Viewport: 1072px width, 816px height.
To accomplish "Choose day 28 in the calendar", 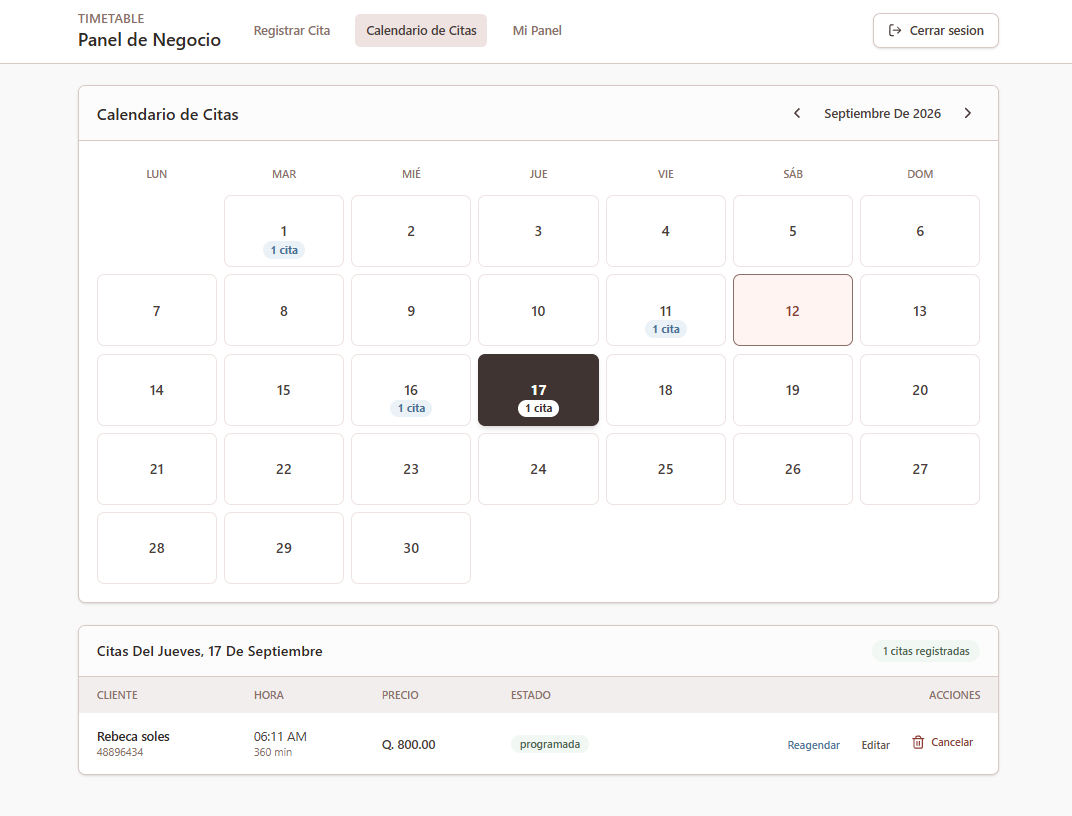I will click(x=157, y=548).
